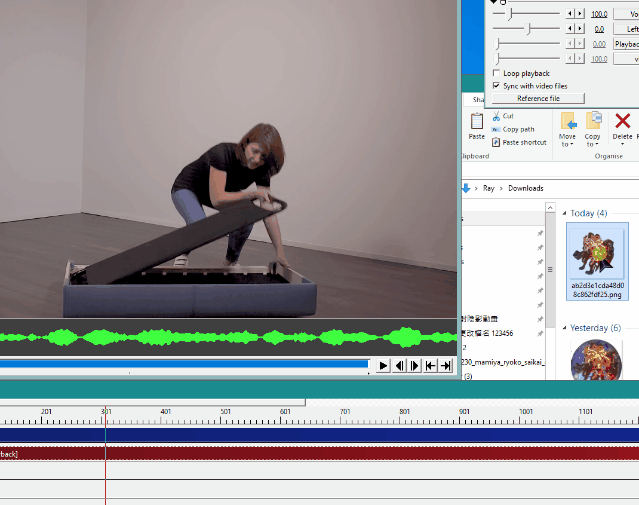Step back one frame in preview
Image resolution: width=639 pixels, height=505 pixels.
point(399,366)
